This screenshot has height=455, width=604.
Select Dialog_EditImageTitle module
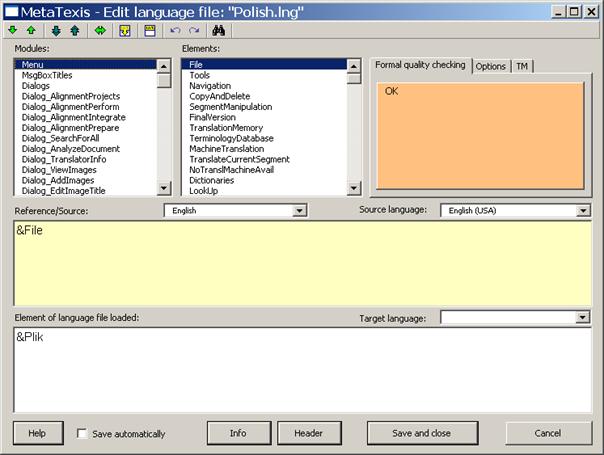coord(86,190)
